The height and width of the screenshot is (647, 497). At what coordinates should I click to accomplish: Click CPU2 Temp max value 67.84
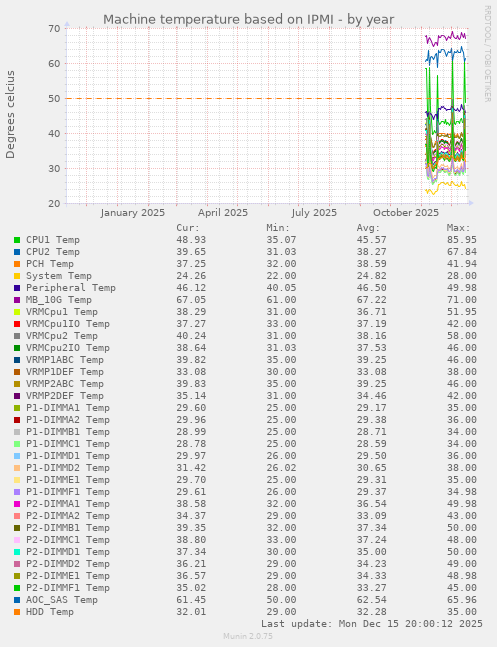[462, 252]
